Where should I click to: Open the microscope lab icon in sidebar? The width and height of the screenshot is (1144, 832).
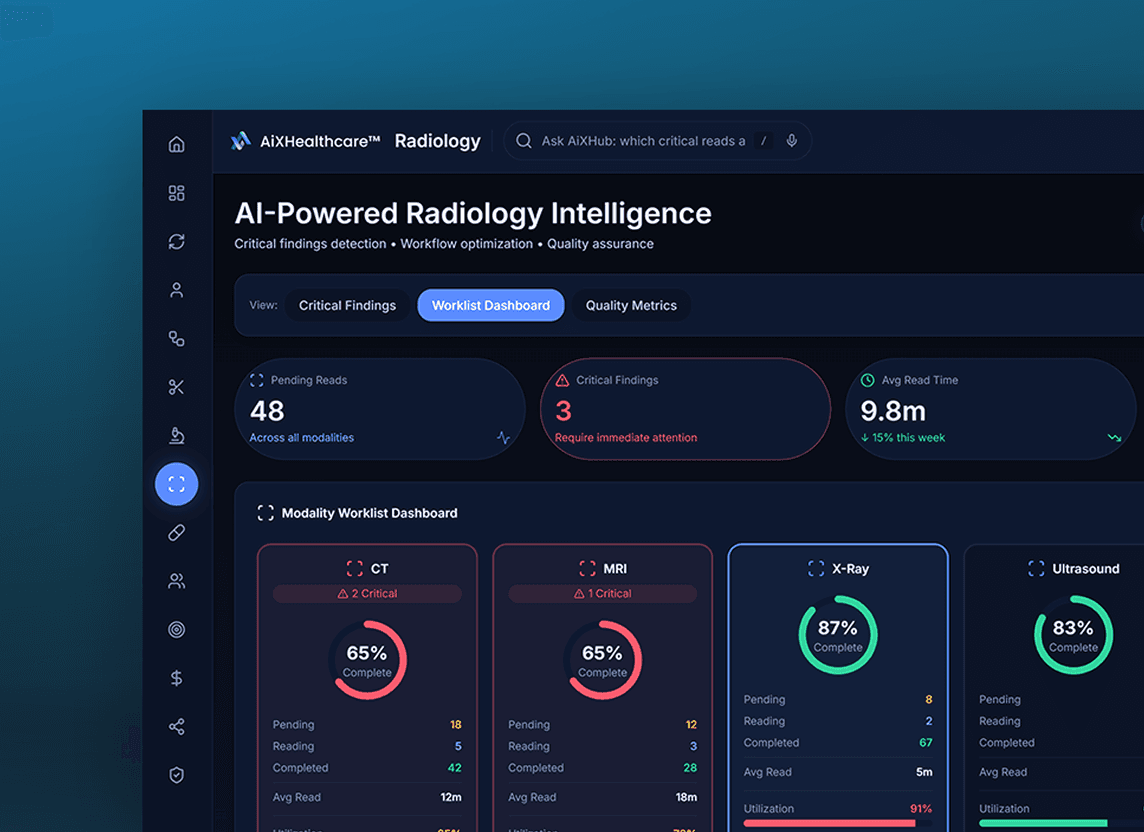point(177,436)
